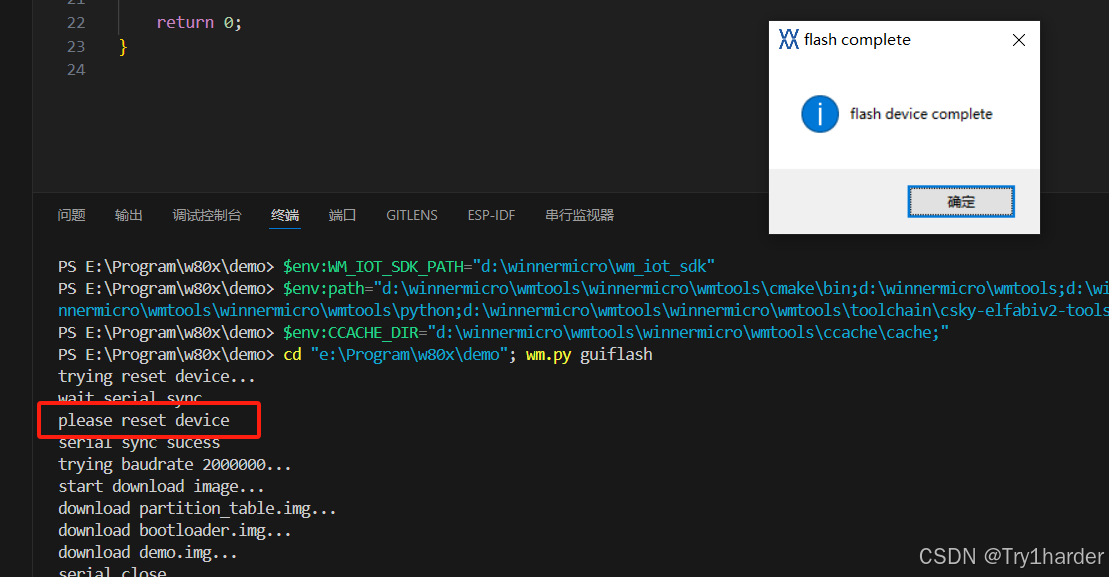Switch to the GITLENS tab
The height and width of the screenshot is (577, 1109).
(411, 214)
